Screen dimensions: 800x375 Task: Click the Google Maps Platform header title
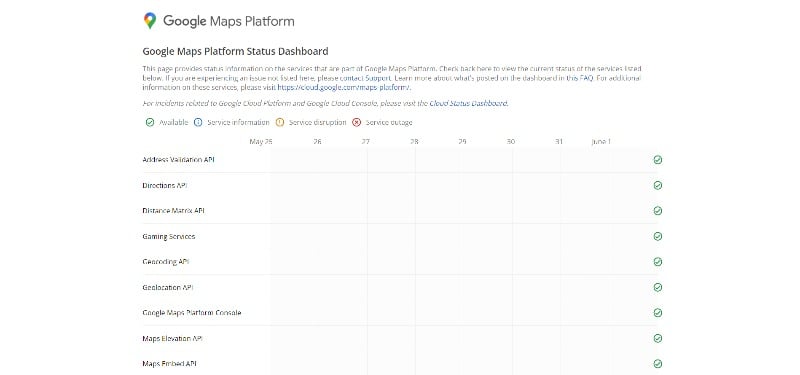coord(229,21)
